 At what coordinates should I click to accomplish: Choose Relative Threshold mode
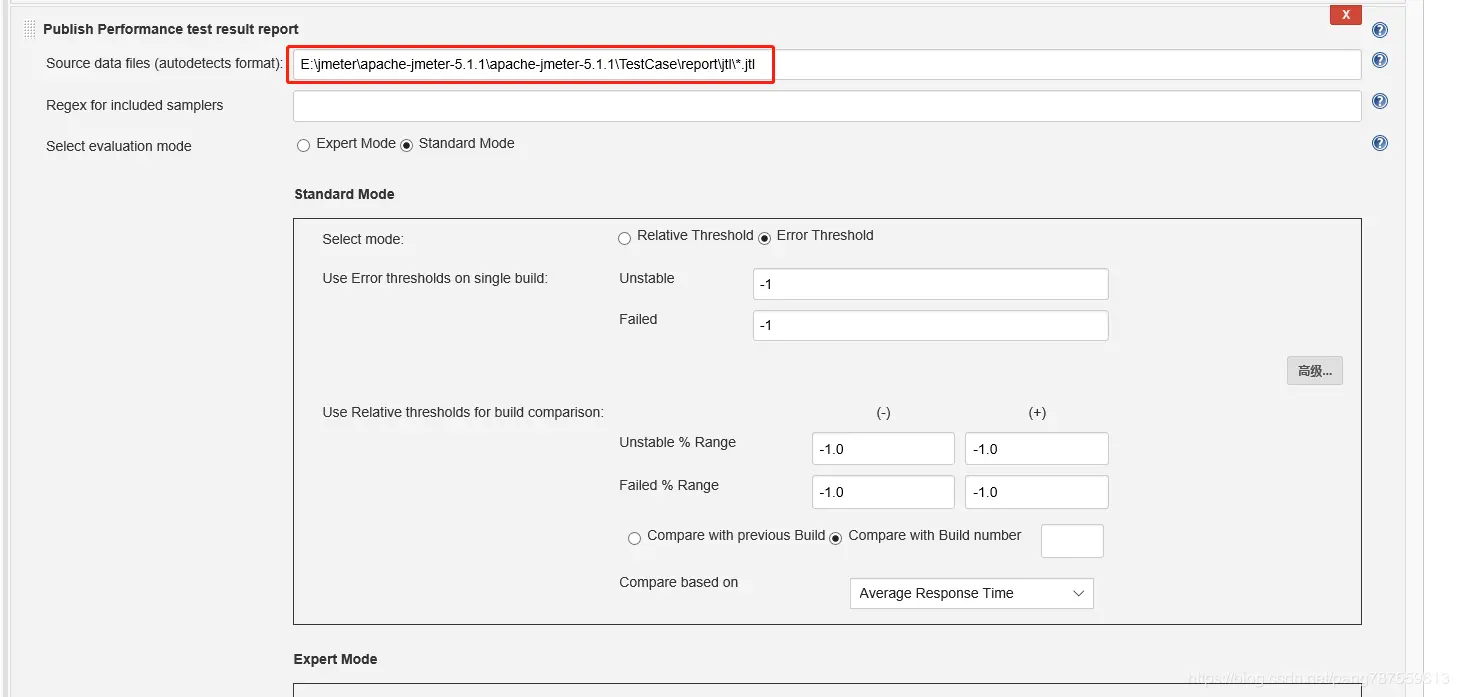[x=624, y=238]
